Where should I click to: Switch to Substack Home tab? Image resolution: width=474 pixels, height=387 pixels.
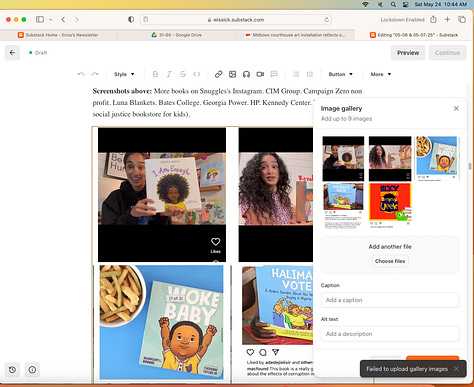58,35
